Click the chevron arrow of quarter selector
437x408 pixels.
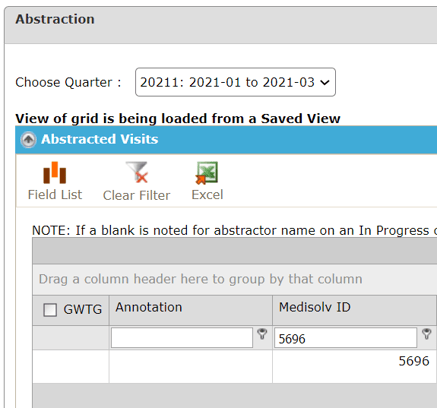pos(325,82)
